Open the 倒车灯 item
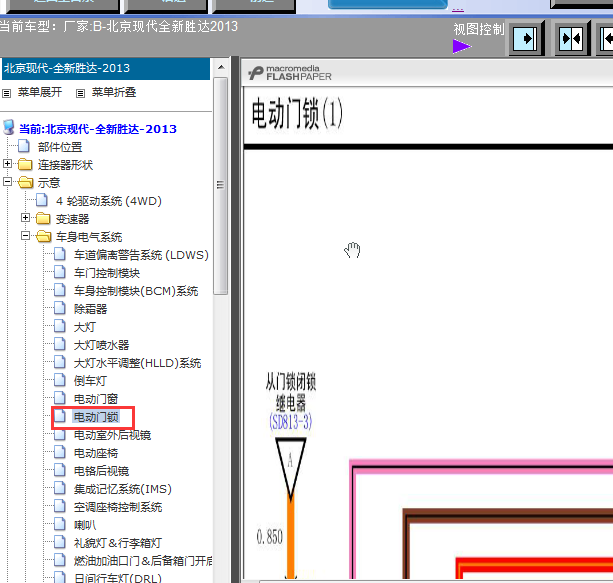 (x=90, y=381)
